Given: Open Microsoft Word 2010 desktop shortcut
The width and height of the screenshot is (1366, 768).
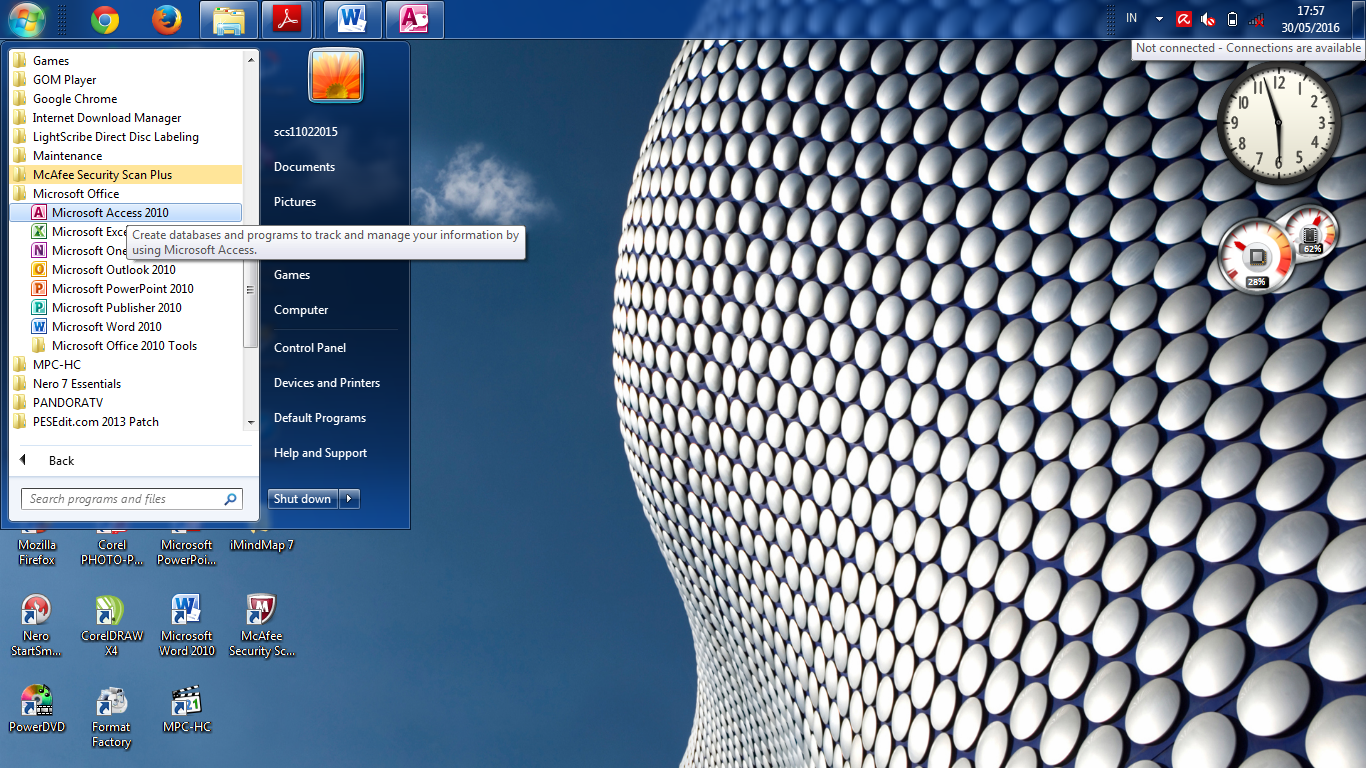Looking at the screenshot, I should click(x=187, y=626).
